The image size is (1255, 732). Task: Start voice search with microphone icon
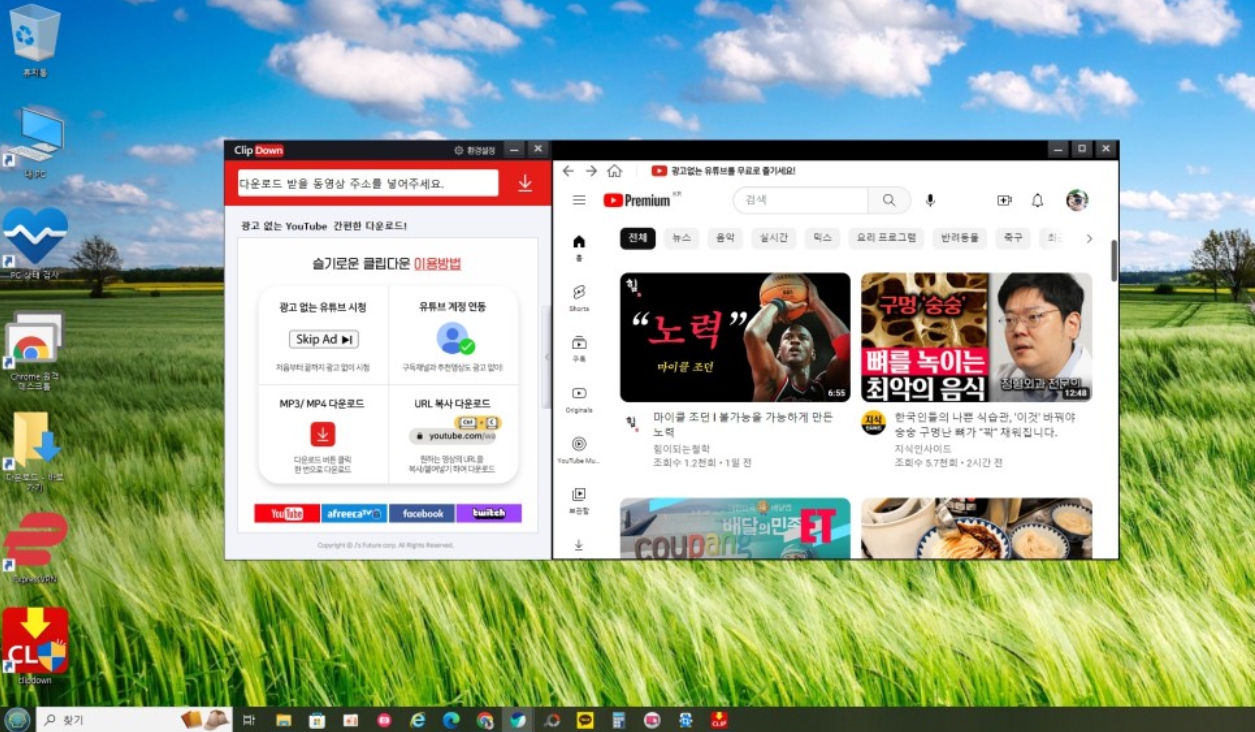[930, 200]
